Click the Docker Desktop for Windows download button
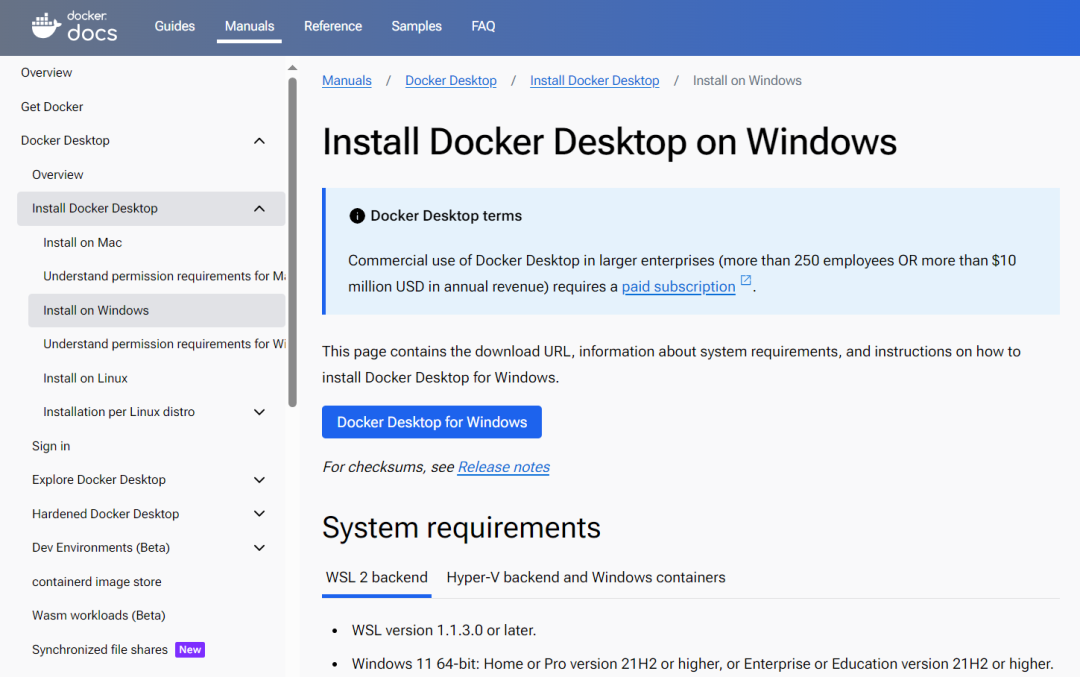The width and height of the screenshot is (1080, 677). 432,422
